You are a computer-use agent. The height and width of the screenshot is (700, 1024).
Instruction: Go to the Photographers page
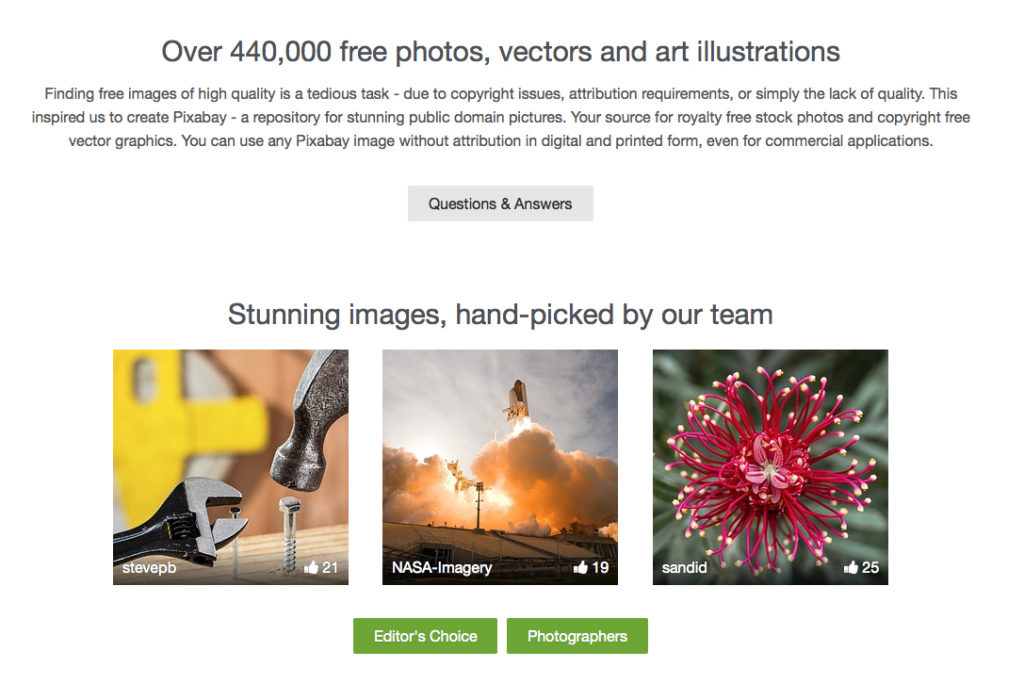pos(577,636)
